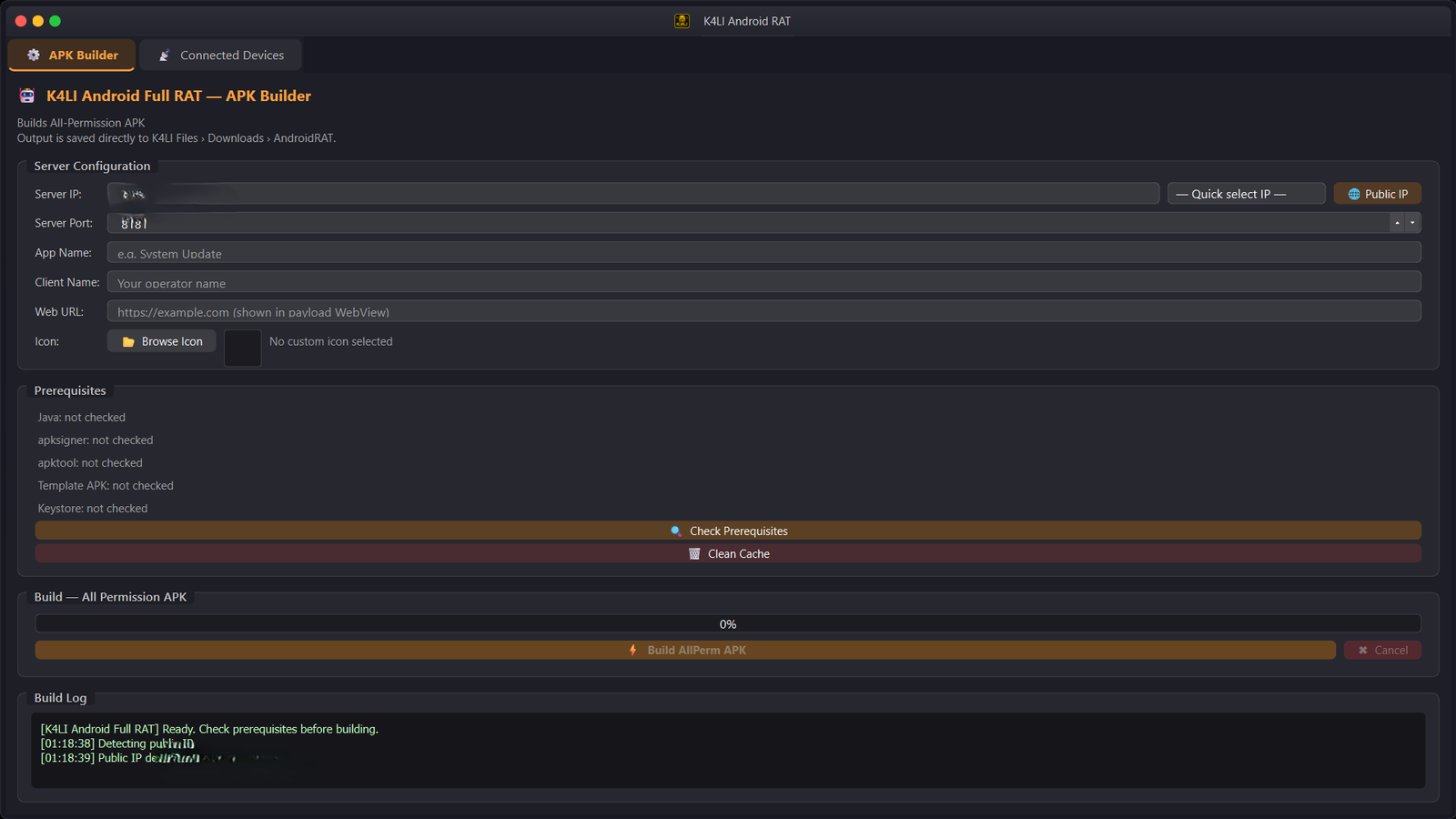Click the Build AllPerm APK button
The width and height of the screenshot is (1456, 819).
point(685,650)
